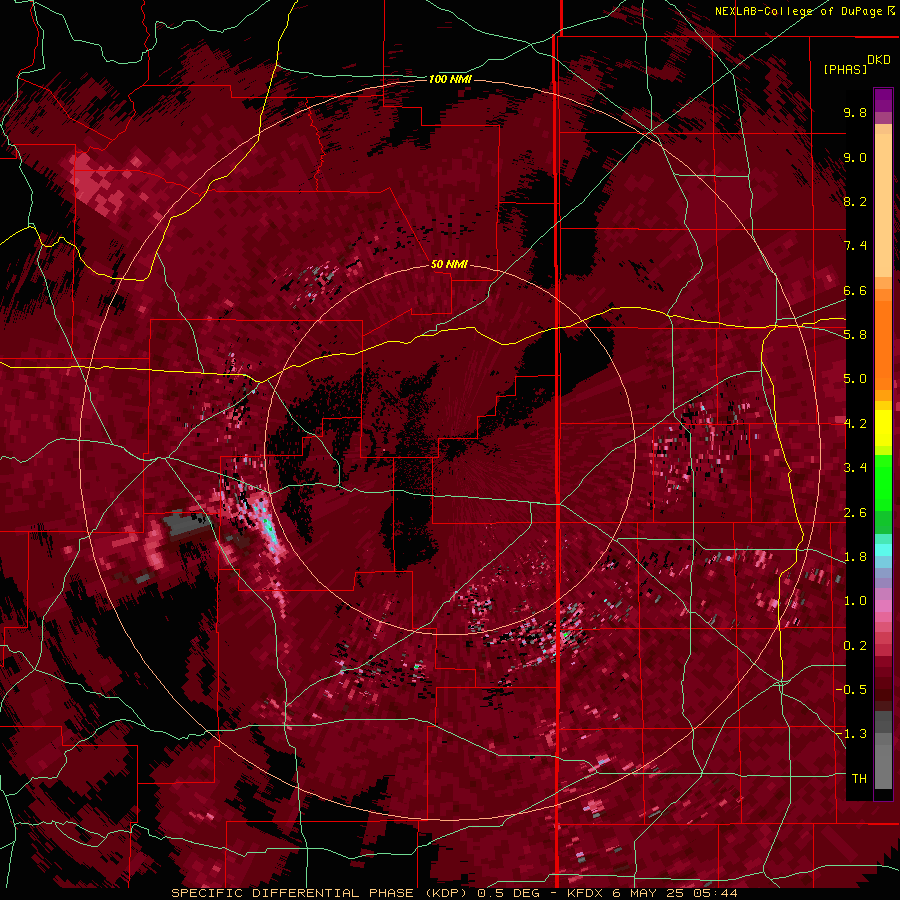
Task: Click the 9.8 value on the color scale
Action: pyautogui.click(x=855, y=112)
